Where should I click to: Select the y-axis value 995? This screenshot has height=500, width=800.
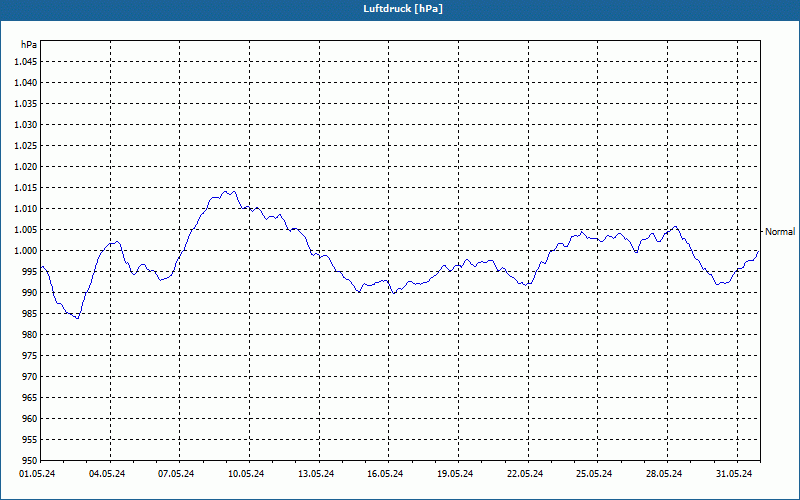[x=30, y=271]
